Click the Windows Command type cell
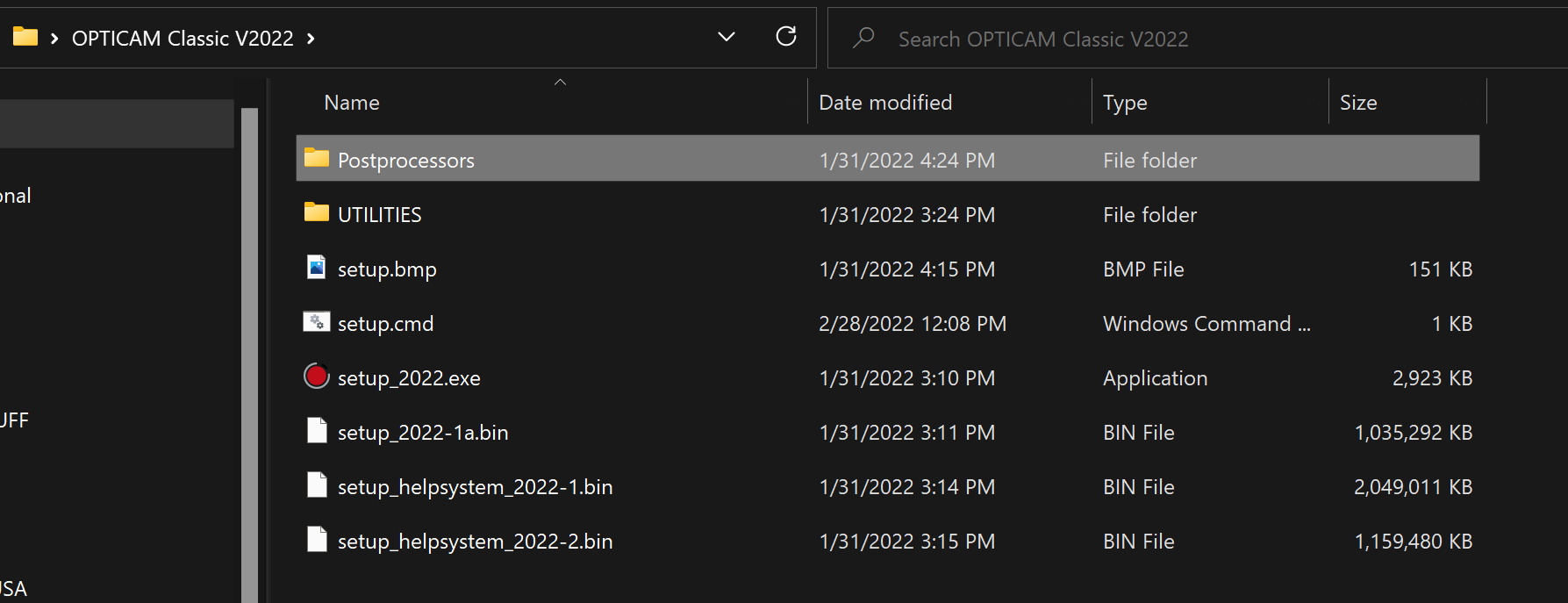The width and height of the screenshot is (1568, 603). (x=1206, y=324)
